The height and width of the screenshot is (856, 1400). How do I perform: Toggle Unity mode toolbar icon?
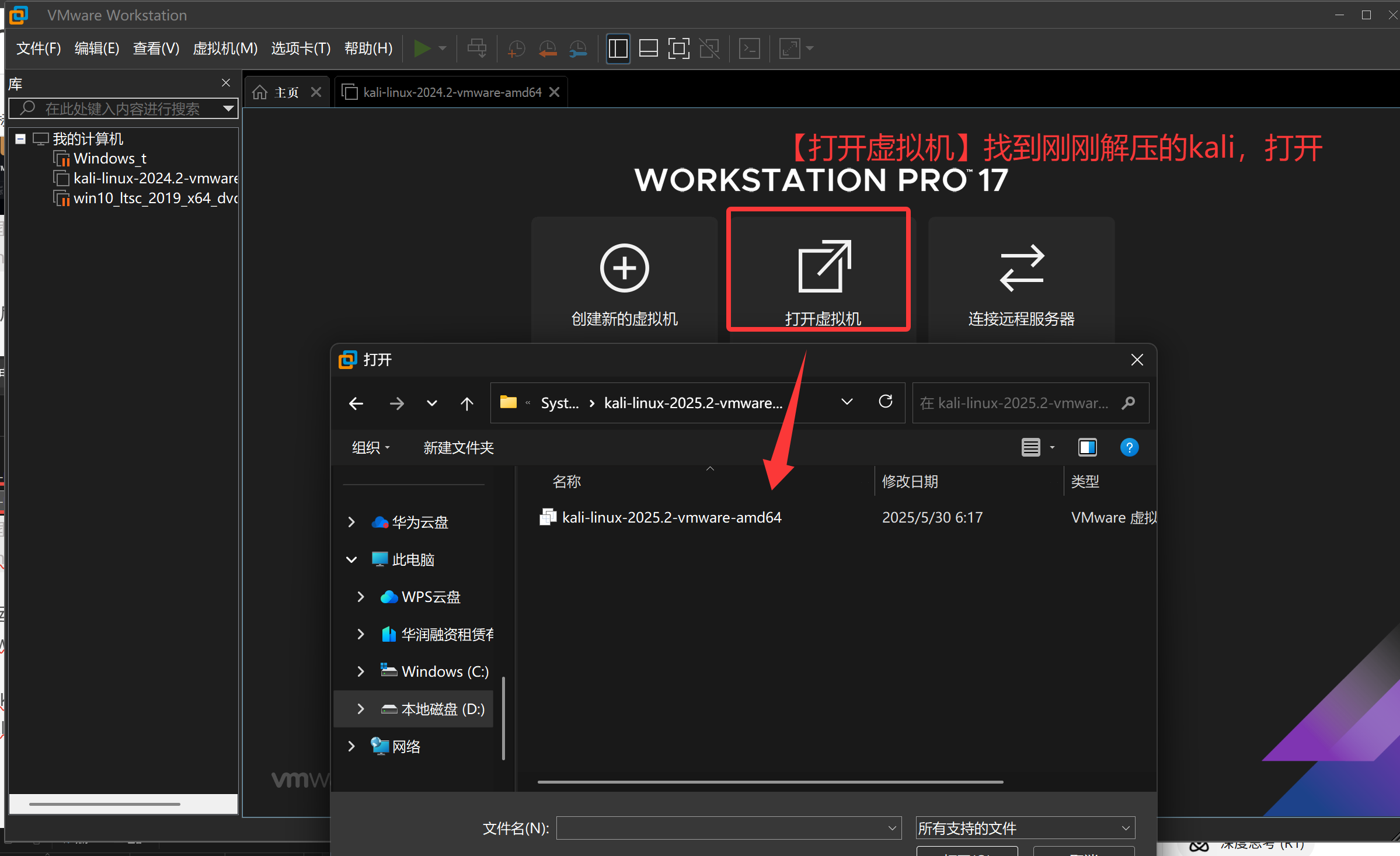point(709,48)
